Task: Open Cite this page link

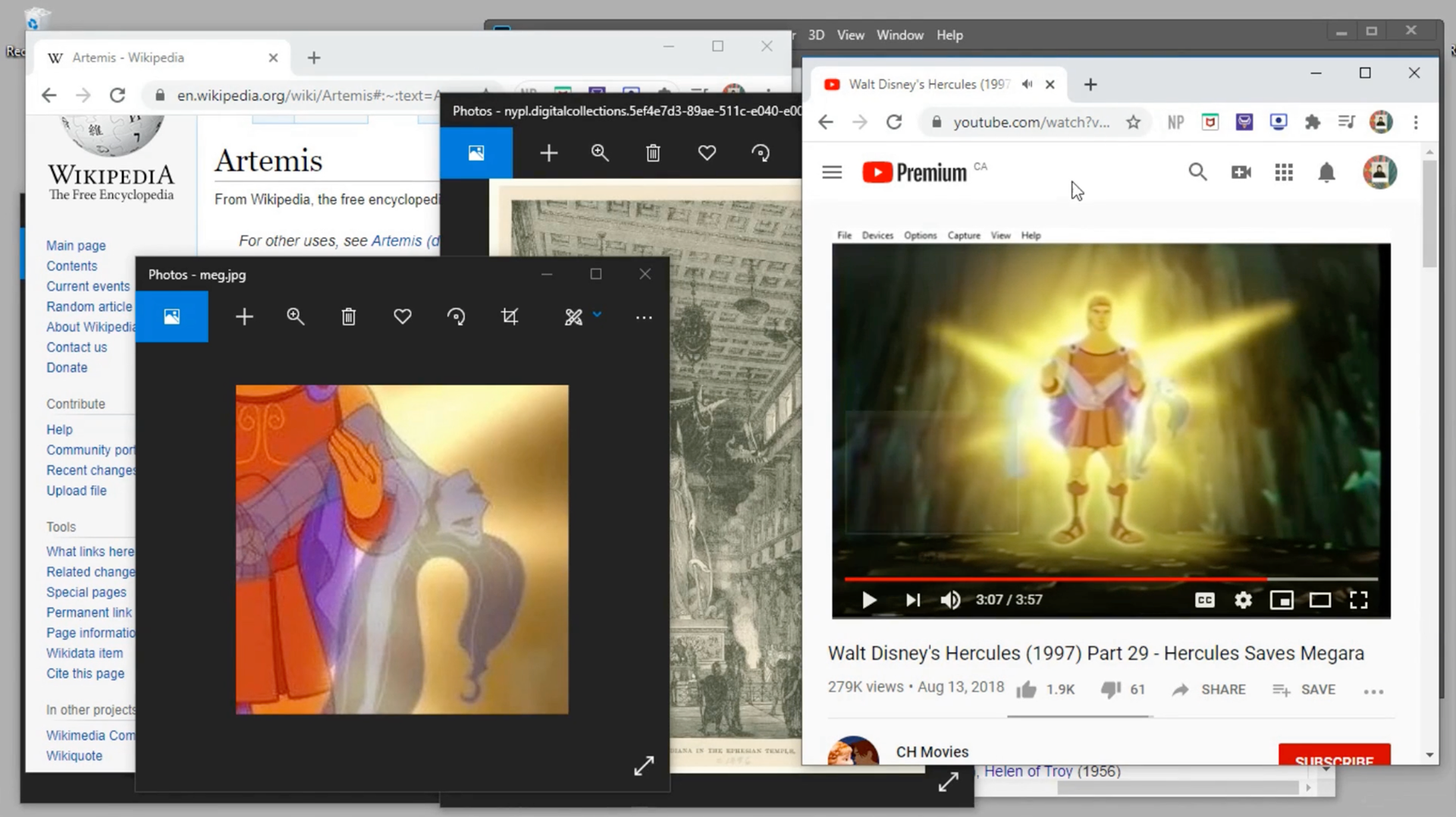Action: tap(85, 674)
